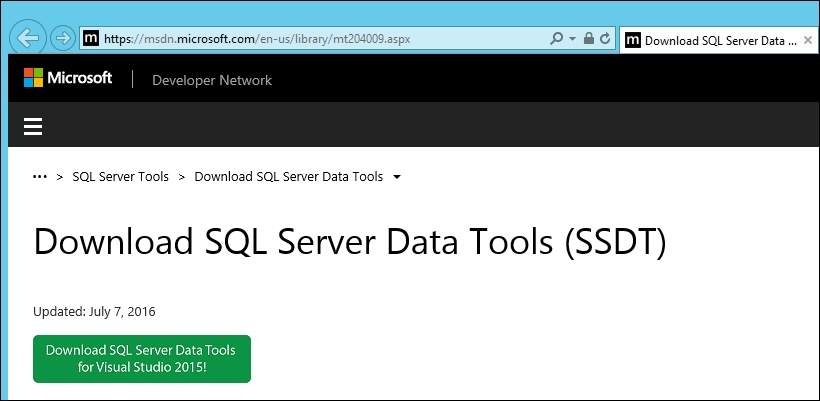Click Download SQL Server Data Tools breadcrumb
The image size is (820, 401).
tap(289, 177)
